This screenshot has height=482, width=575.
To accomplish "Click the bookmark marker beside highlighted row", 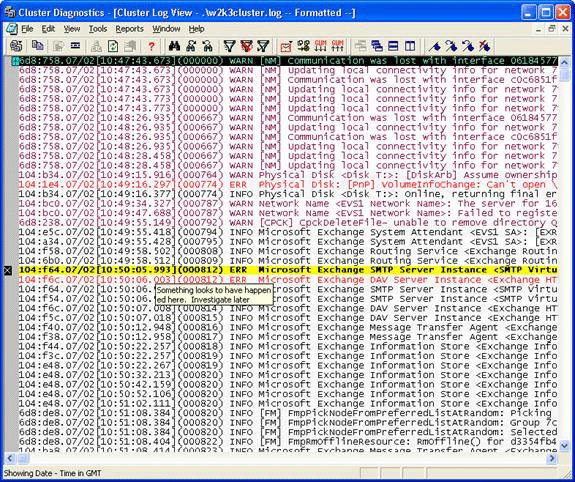I will coord(8,271).
